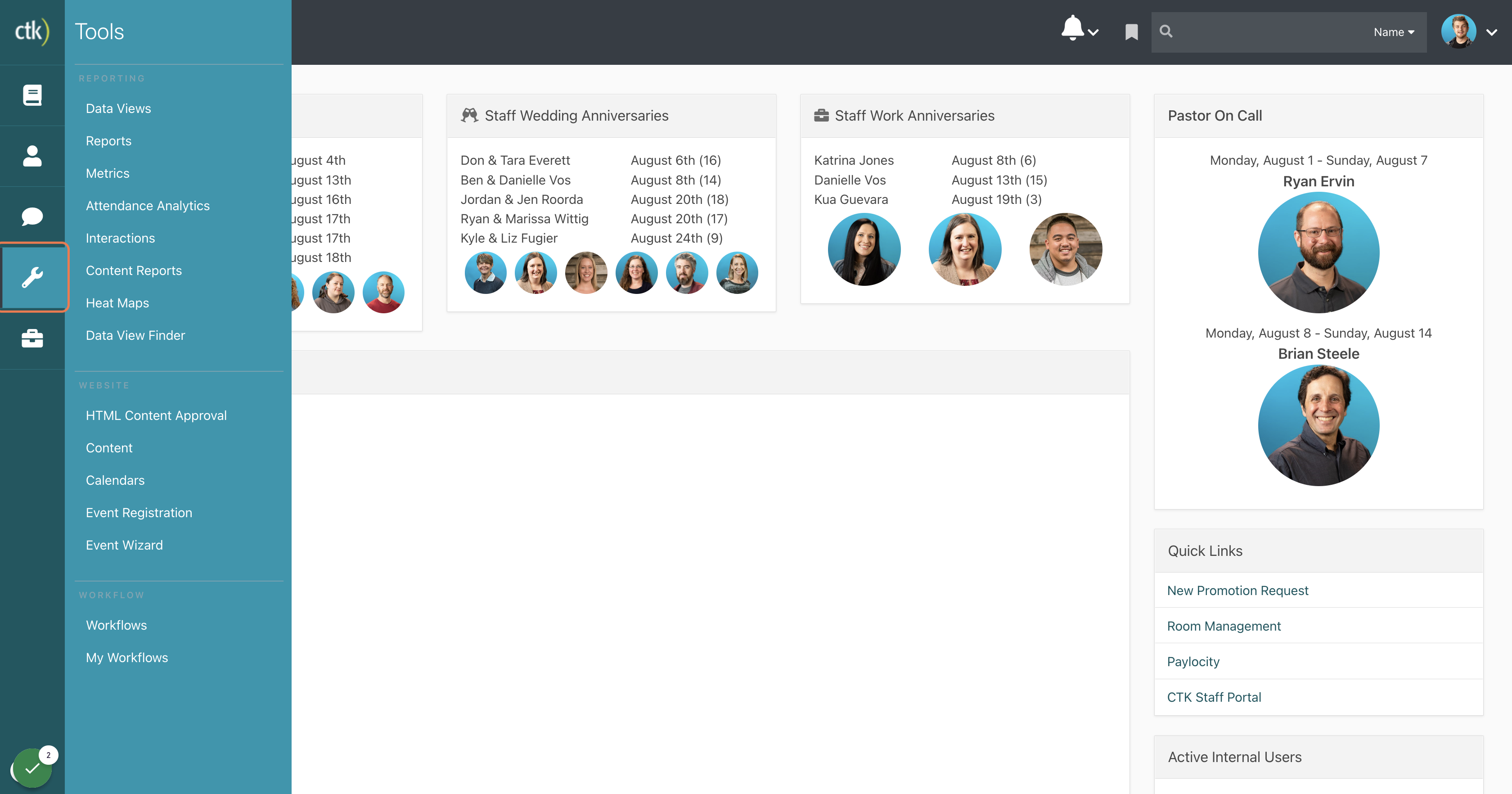Open HTML Content Approval menu item

[x=156, y=415]
